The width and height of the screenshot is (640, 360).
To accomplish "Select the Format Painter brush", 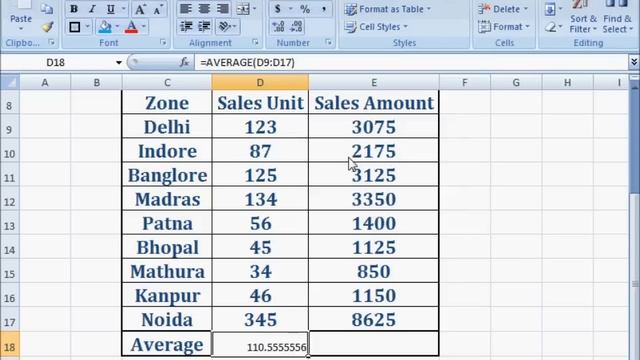I will (47, 27).
